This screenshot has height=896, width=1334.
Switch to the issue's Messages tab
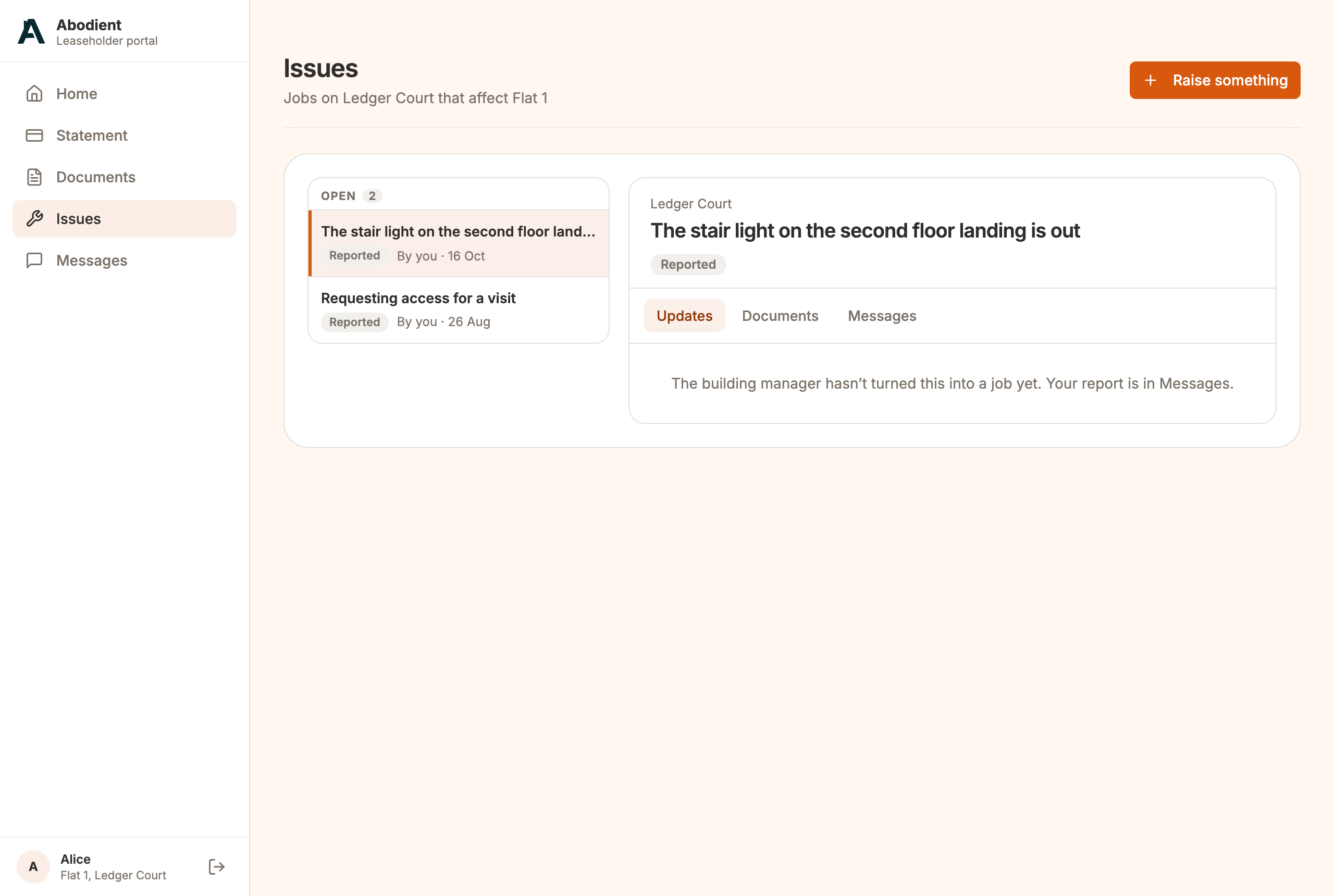[x=882, y=316]
